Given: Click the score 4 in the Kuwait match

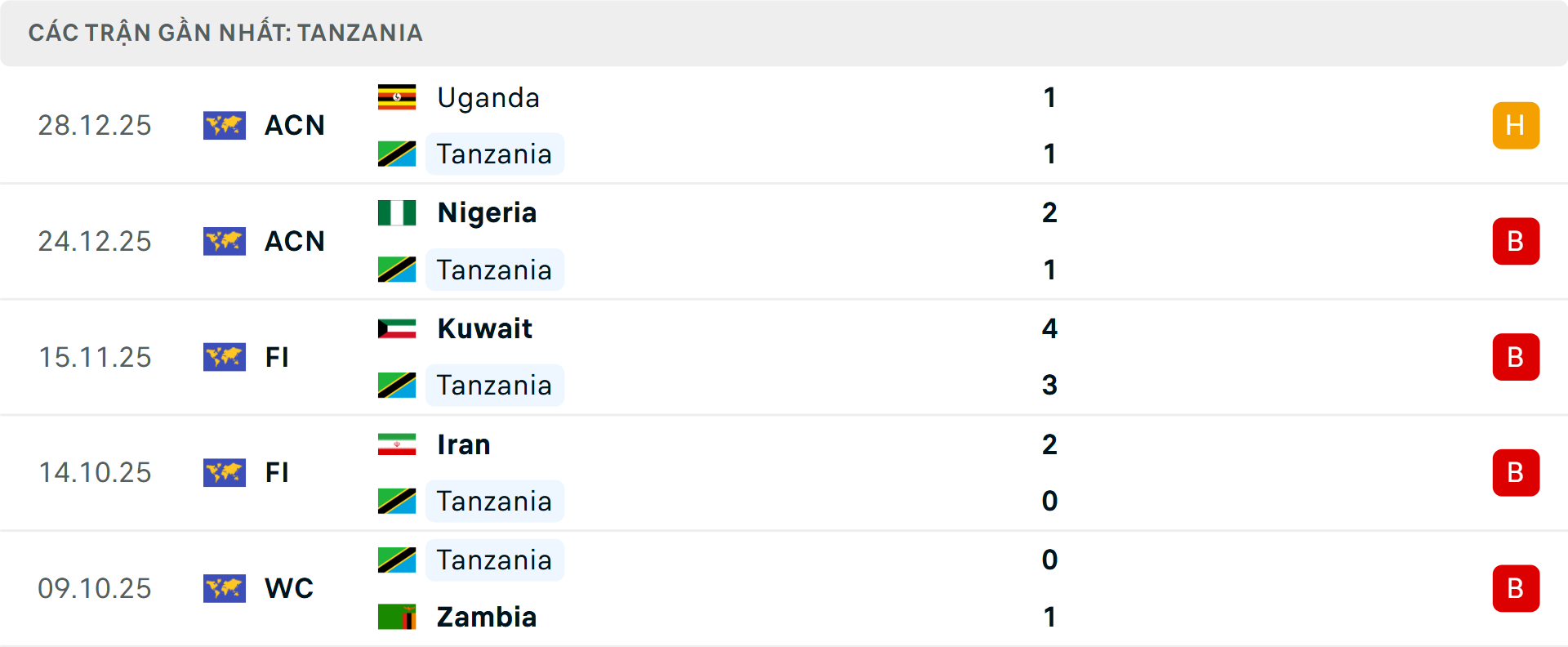Looking at the screenshot, I should [1050, 329].
